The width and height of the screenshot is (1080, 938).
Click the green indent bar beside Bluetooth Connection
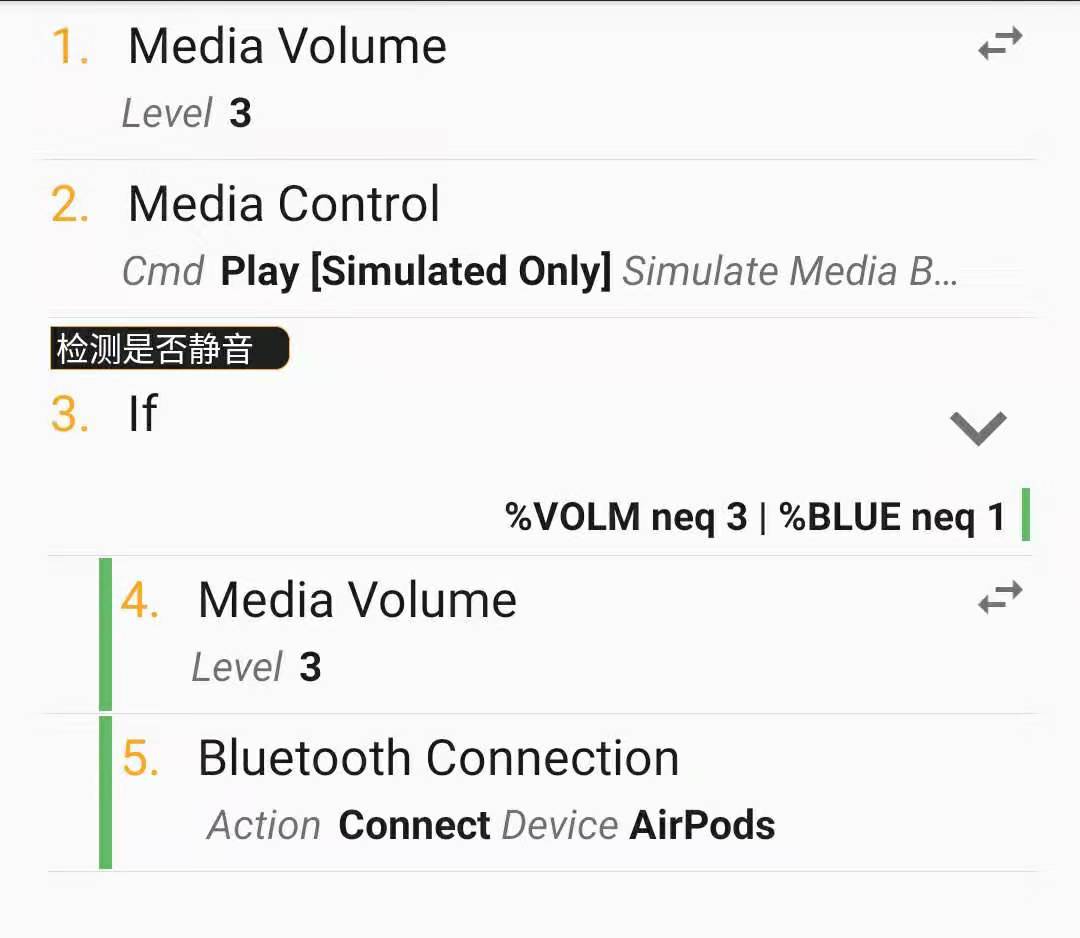pos(105,792)
